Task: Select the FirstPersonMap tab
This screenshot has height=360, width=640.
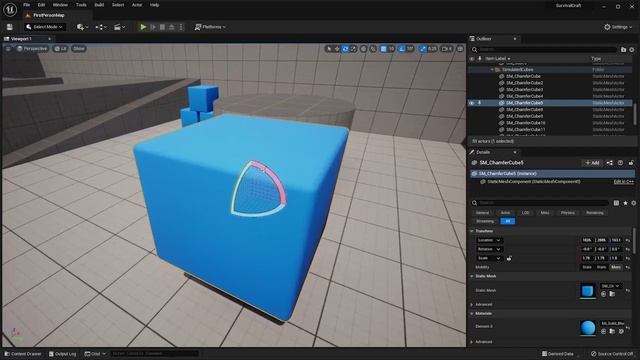Action: pos(49,15)
